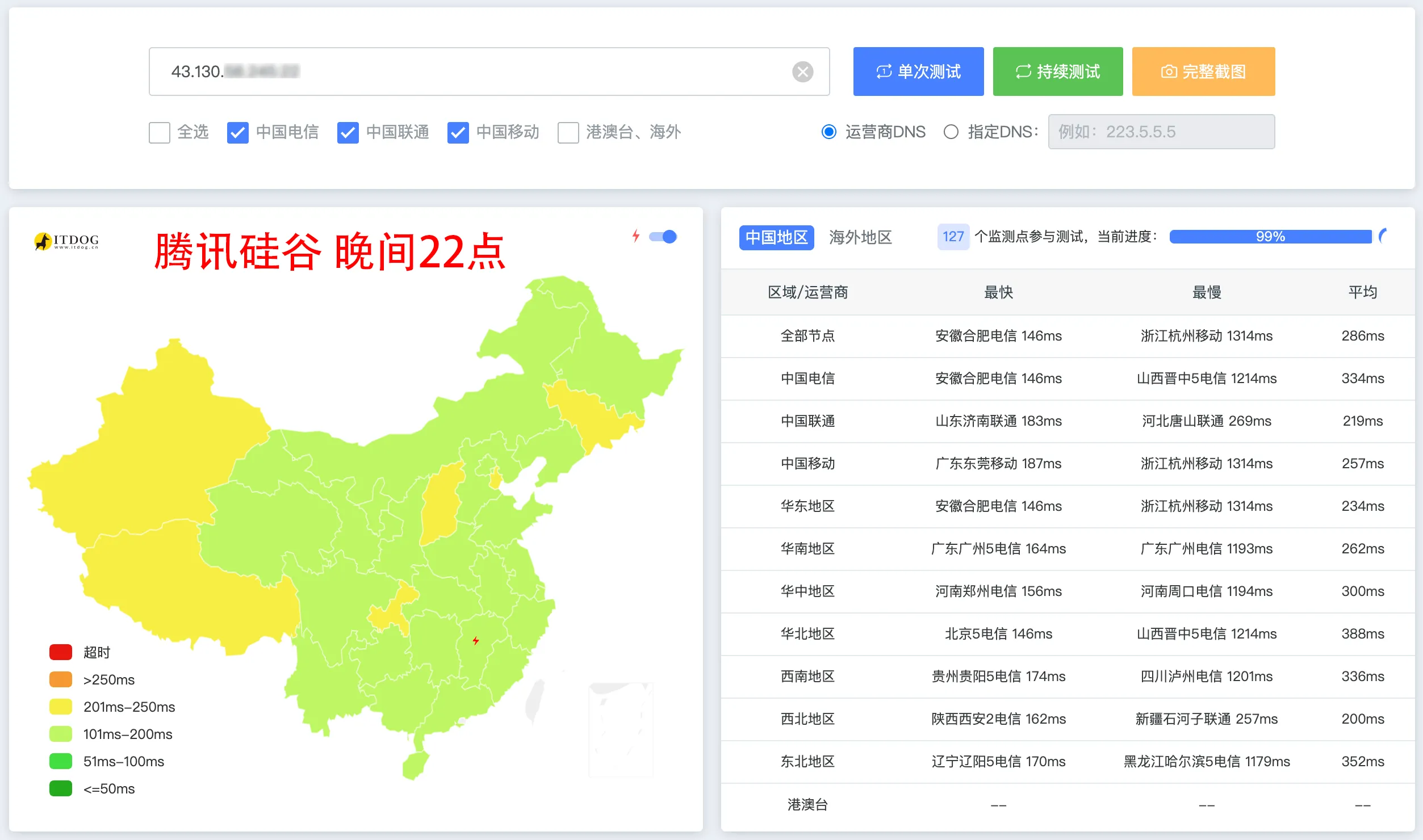Select the 全部节点 row label
The width and height of the screenshot is (1423, 840).
(807, 336)
